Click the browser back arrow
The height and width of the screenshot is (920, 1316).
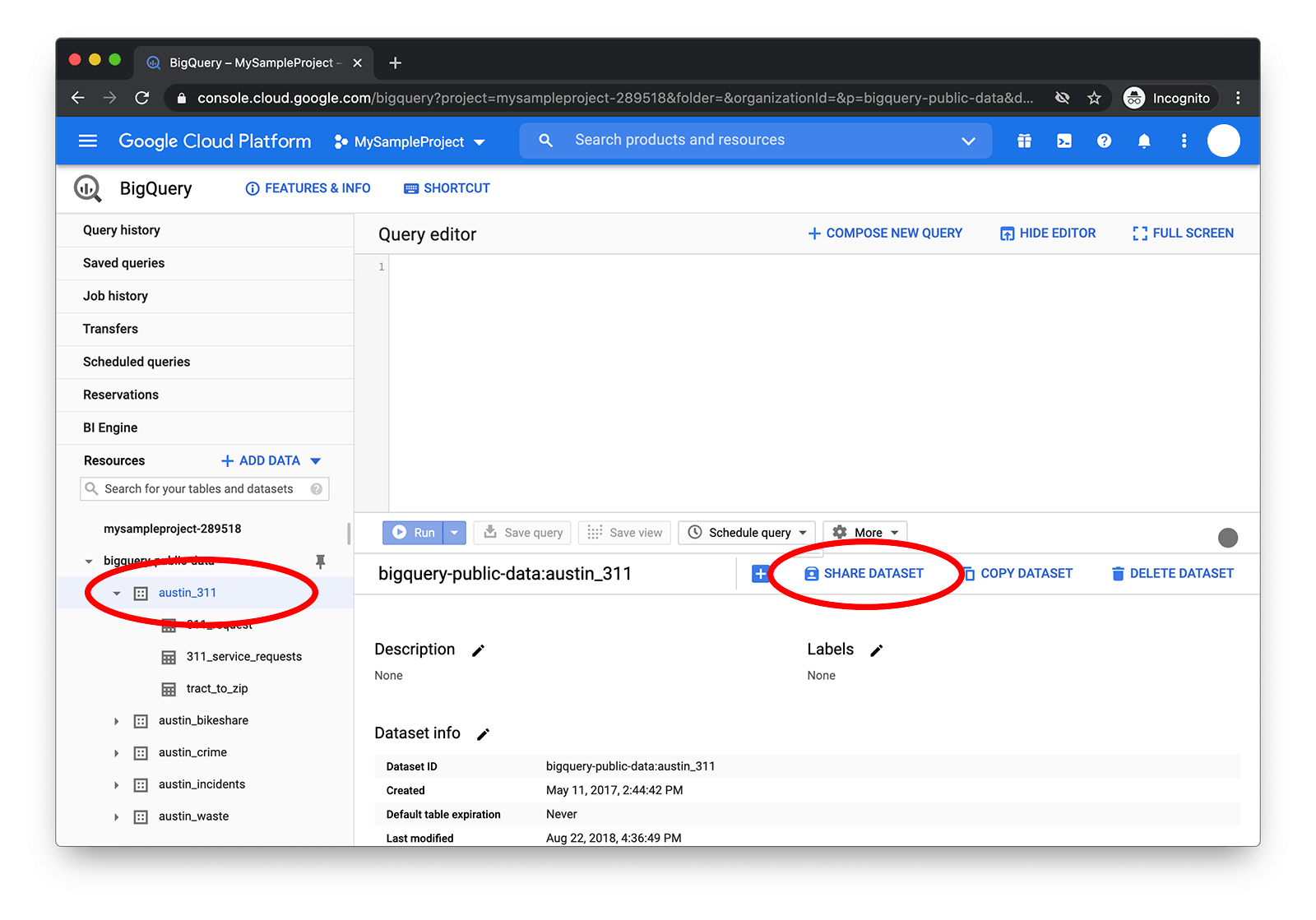pos(78,98)
